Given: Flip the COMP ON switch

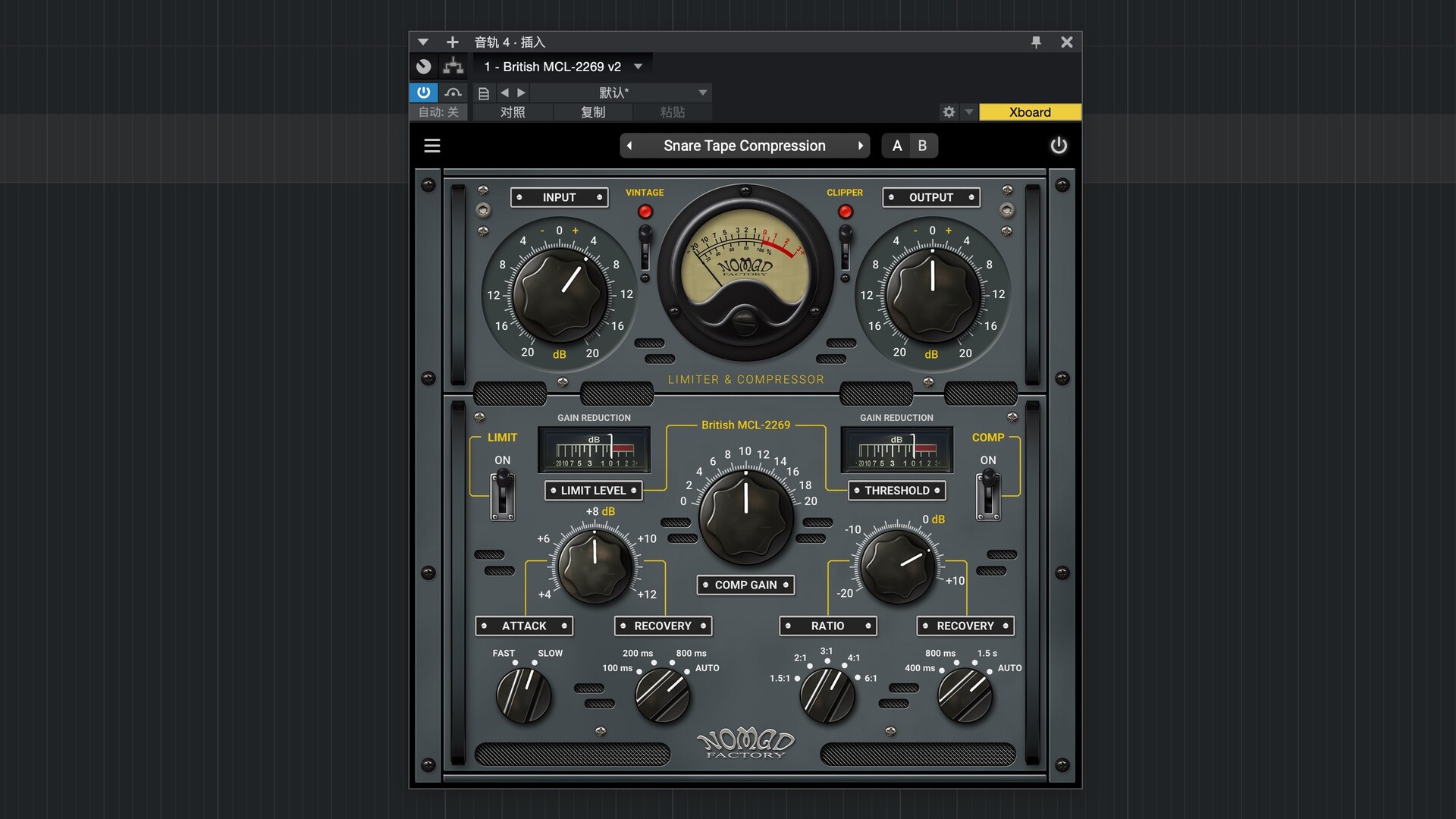Looking at the screenshot, I should [x=988, y=494].
